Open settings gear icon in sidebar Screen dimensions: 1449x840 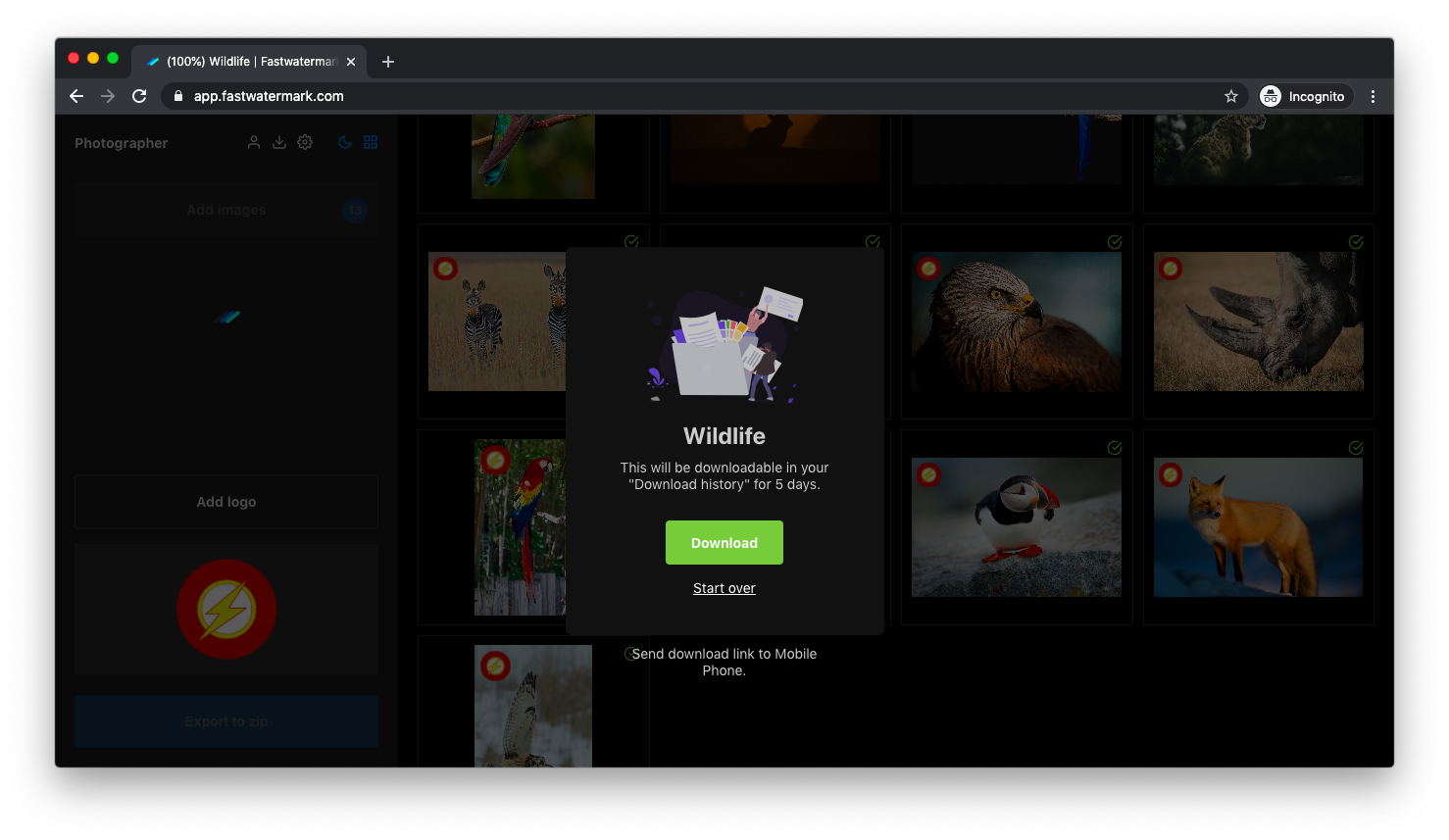(305, 142)
